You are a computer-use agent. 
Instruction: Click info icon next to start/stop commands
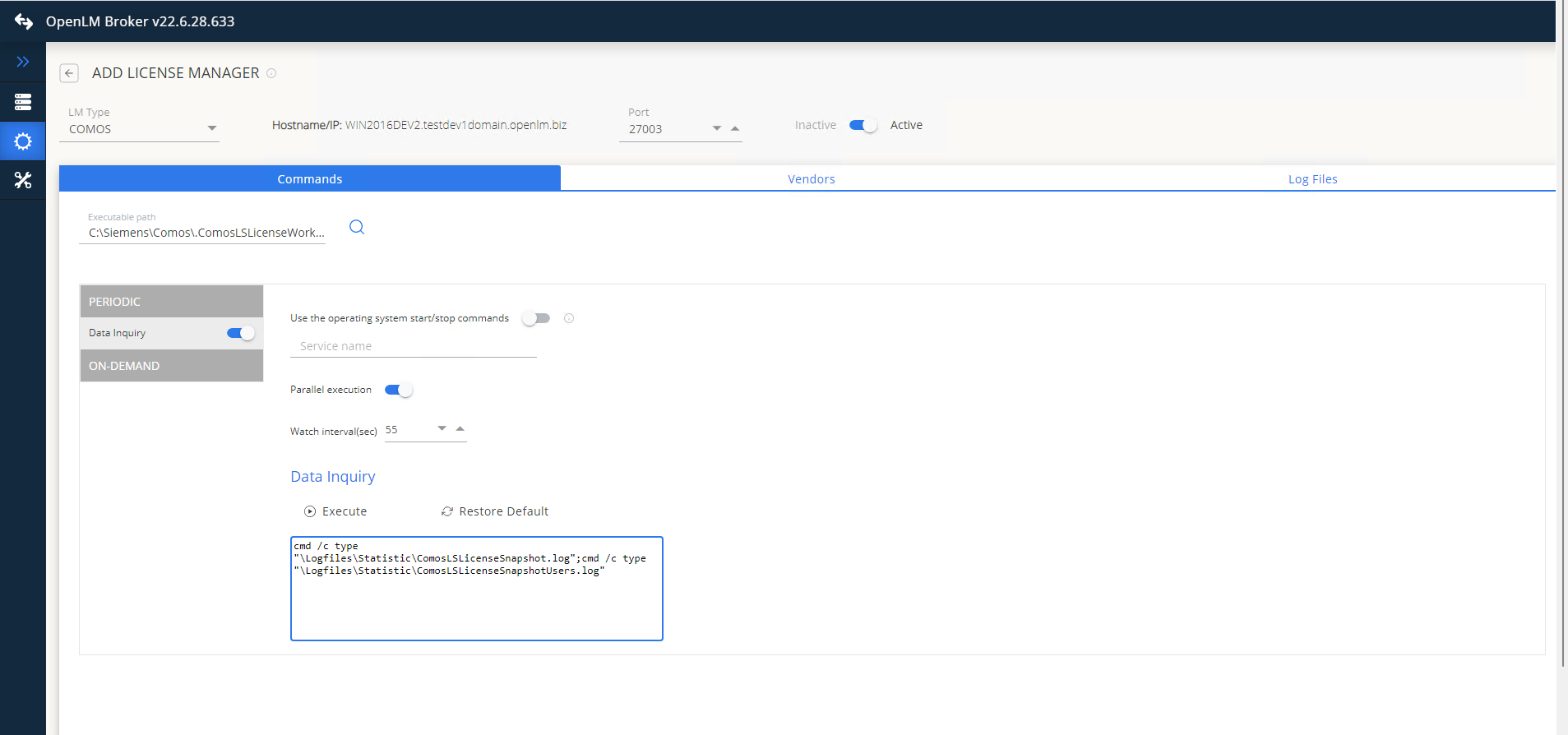[x=569, y=318]
